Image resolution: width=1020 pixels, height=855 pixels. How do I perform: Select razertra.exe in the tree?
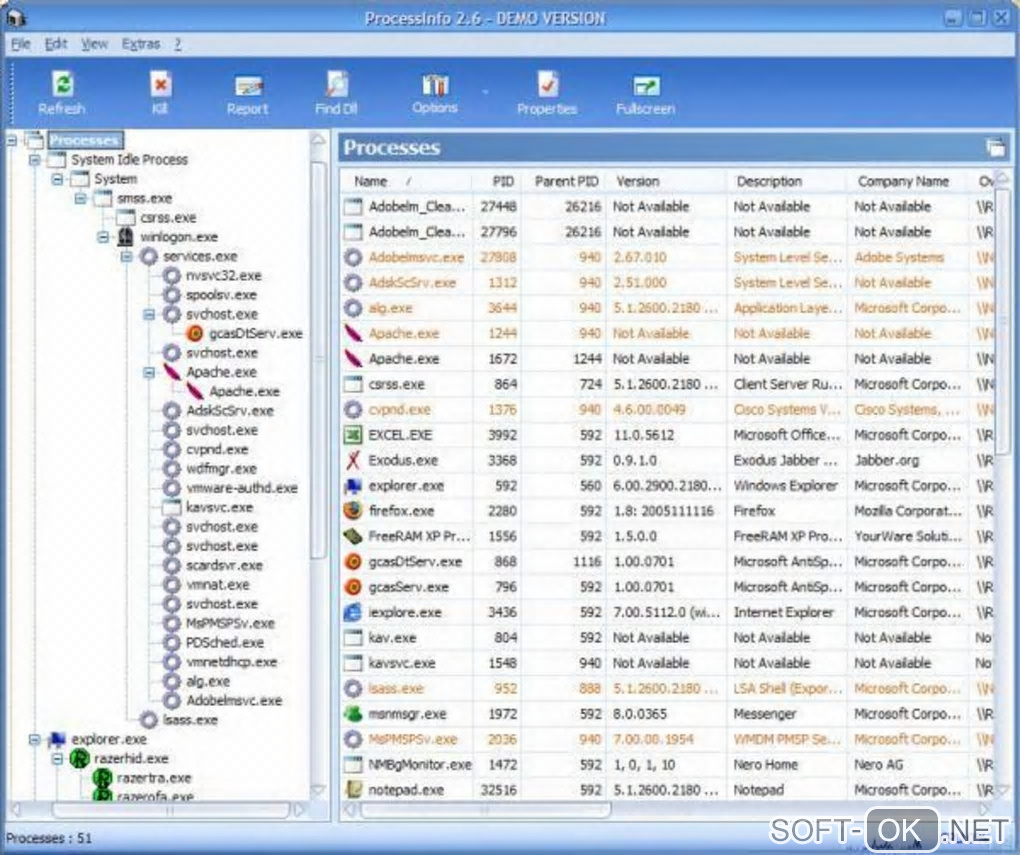pos(154,778)
